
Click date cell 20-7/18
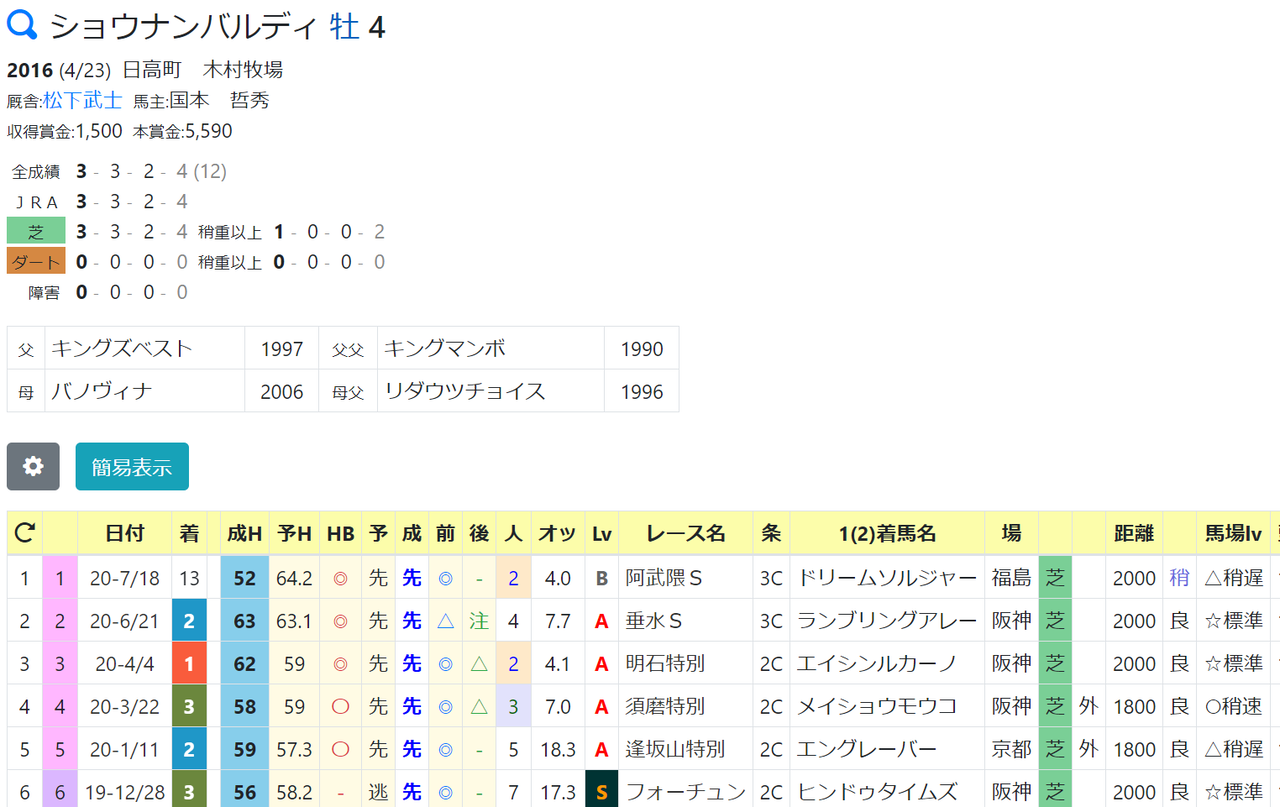[125, 578]
